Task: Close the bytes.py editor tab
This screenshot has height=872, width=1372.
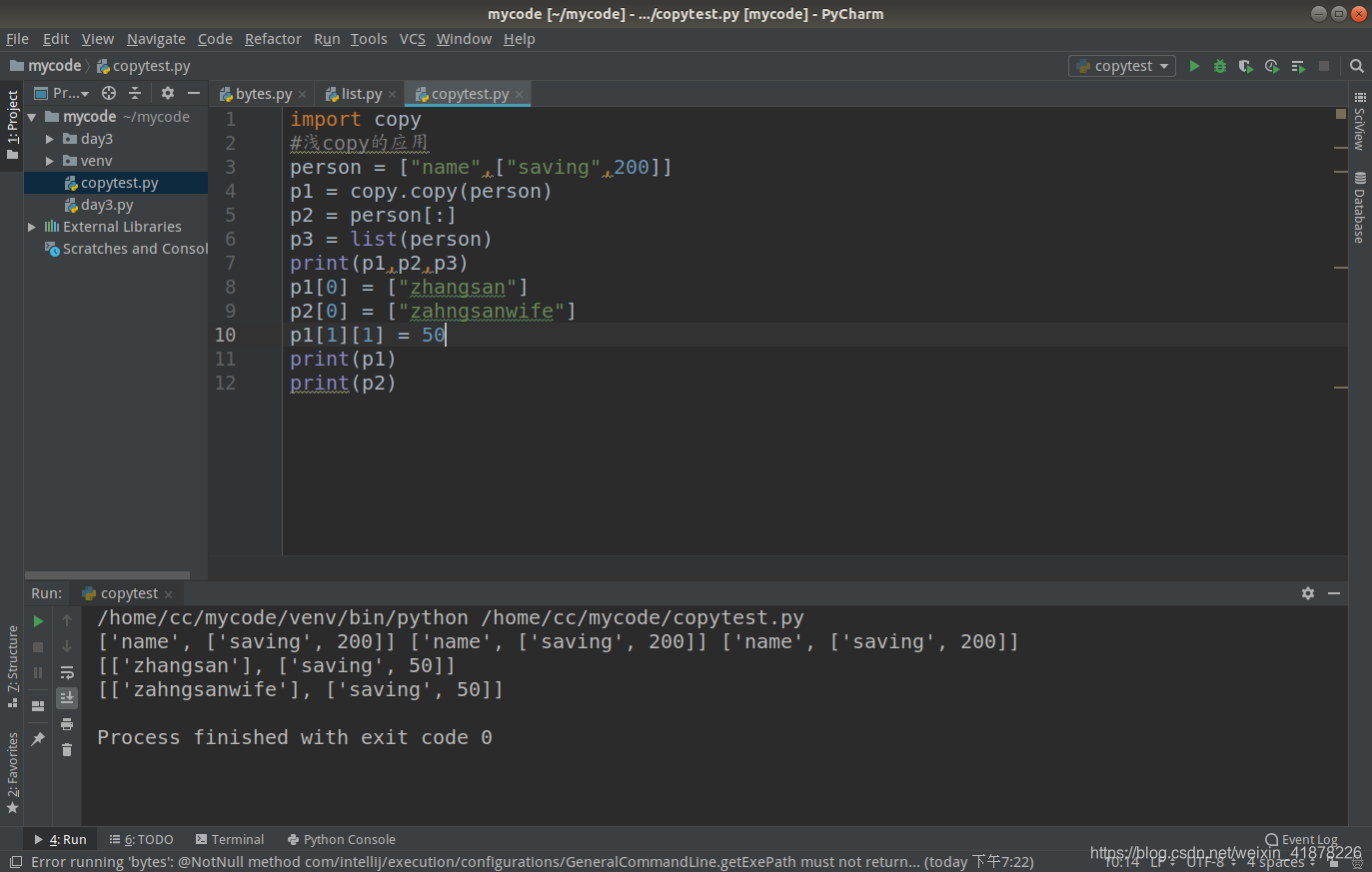Action: (302, 94)
